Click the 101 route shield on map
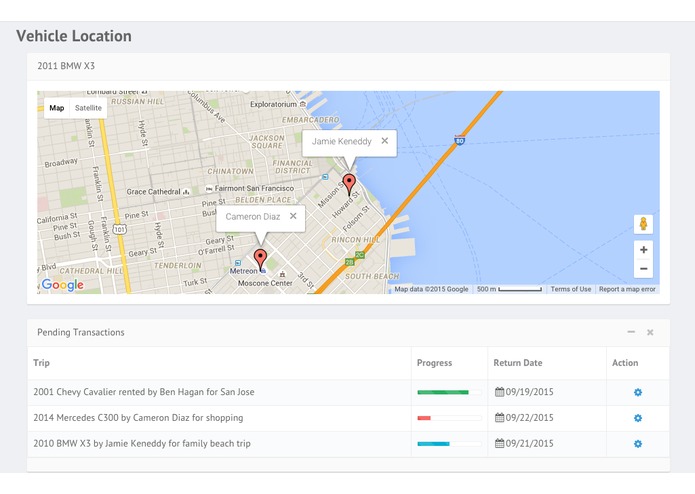 (x=119, y=229)
